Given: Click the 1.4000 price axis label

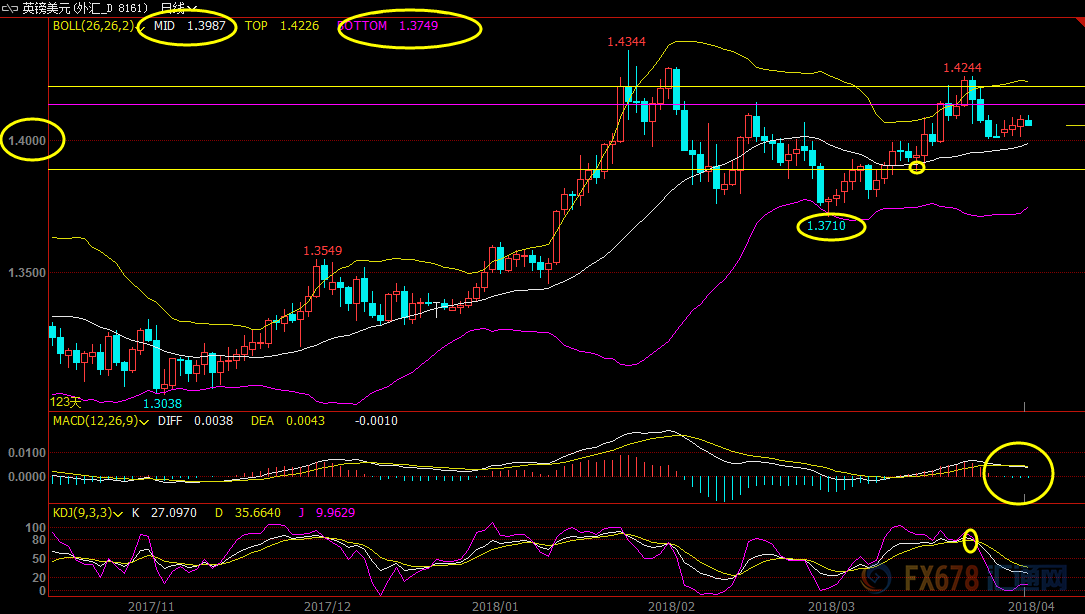Looking at the screenshot, I should [x=27, y=141].
